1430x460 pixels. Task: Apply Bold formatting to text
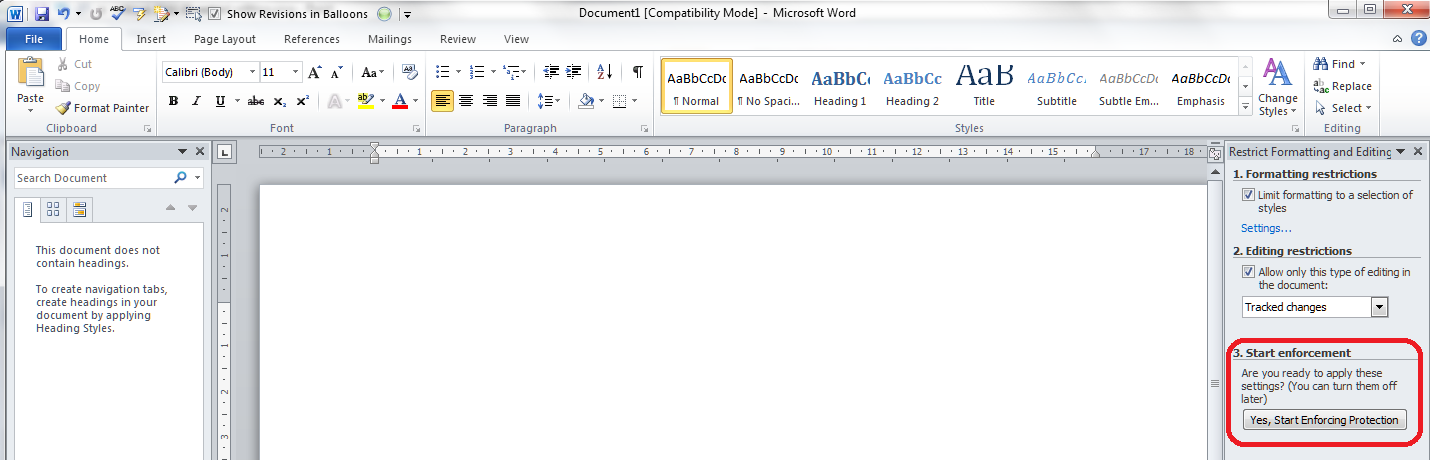173,101
